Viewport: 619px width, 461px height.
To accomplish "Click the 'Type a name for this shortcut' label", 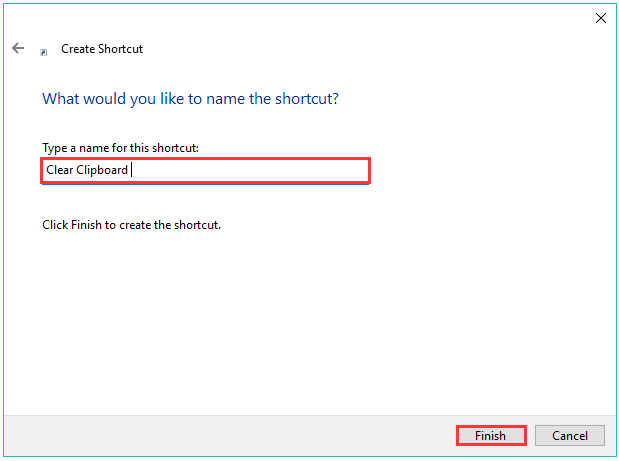I will point(120,148).
